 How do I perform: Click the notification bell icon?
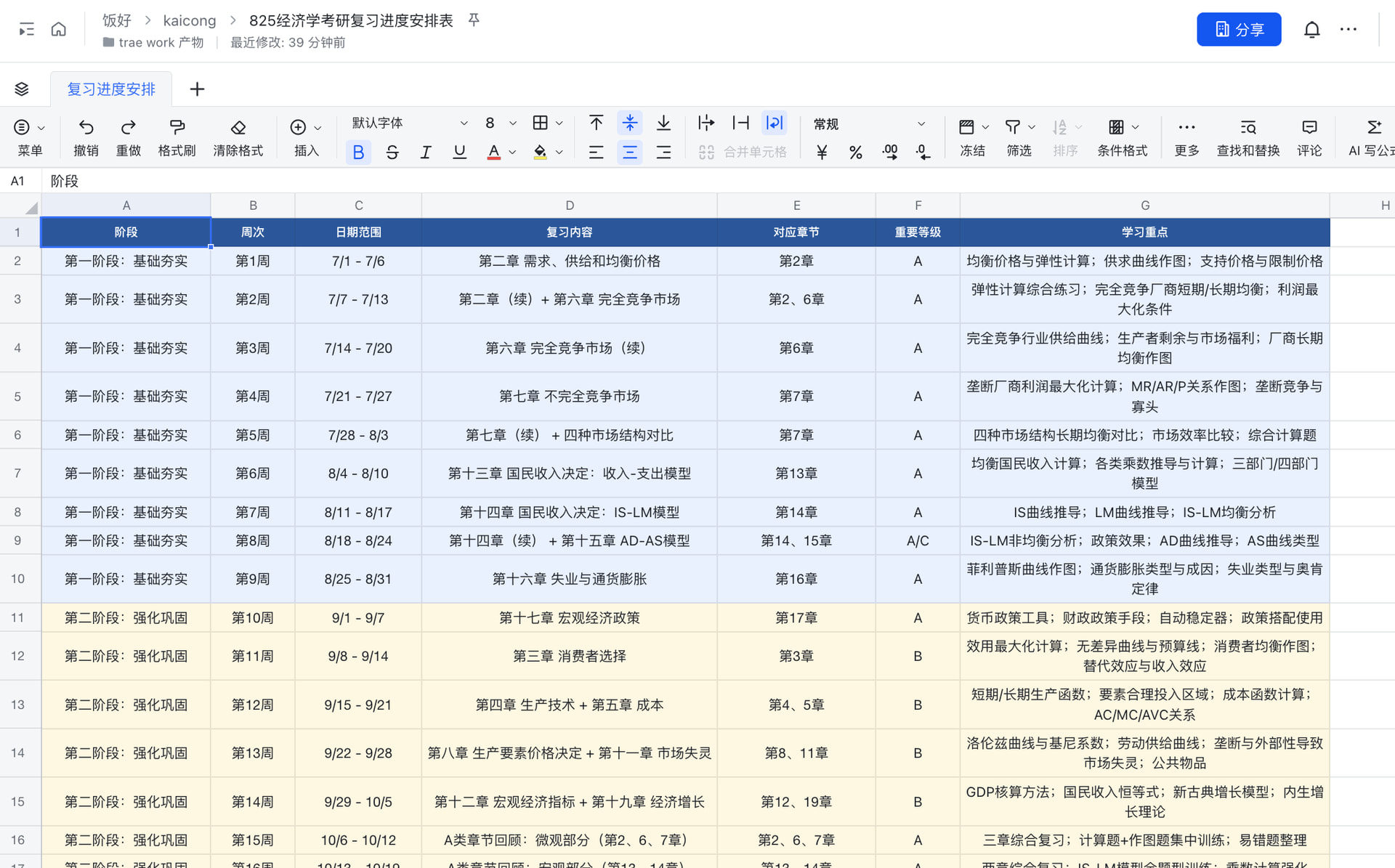pos(1311,30)
